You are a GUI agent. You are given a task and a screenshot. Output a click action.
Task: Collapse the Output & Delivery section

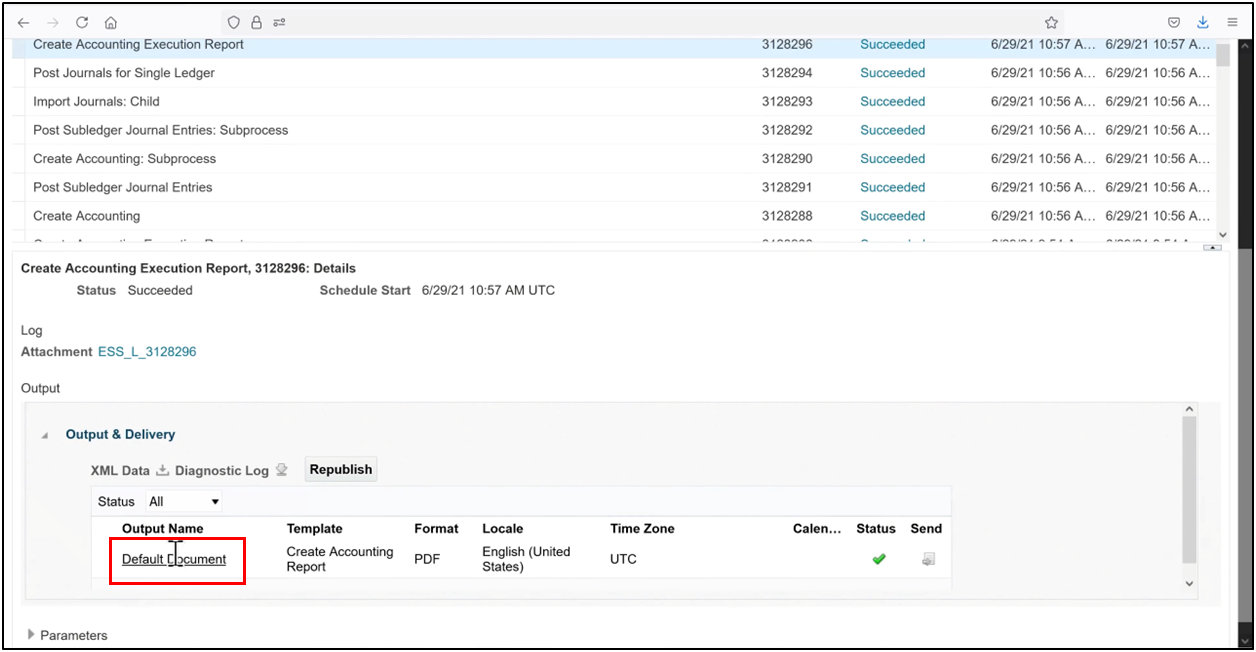tap(44, 434)
